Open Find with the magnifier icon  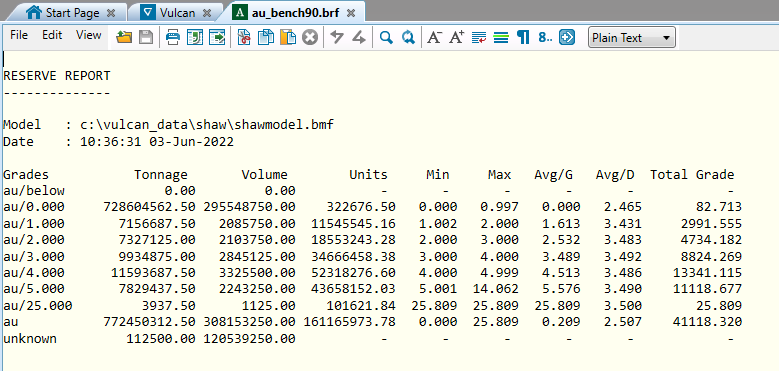(x=386, y=37)
